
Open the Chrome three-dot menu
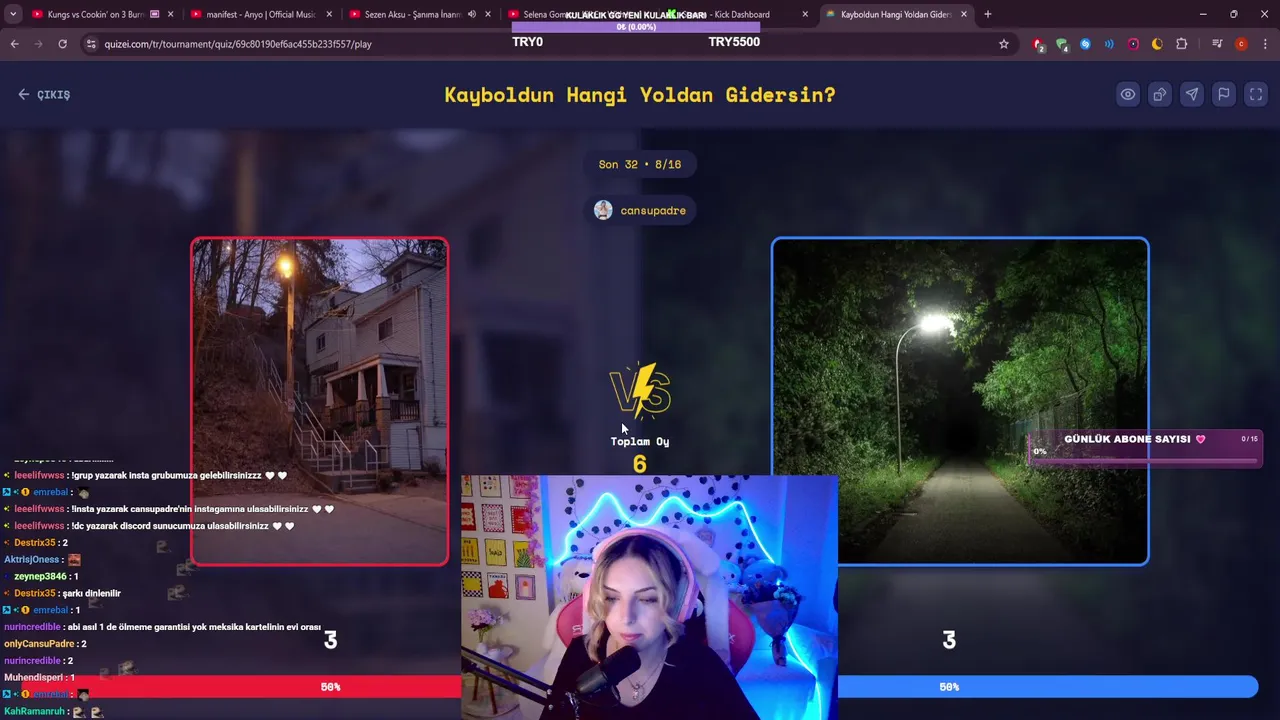[x=1265, y=44]
